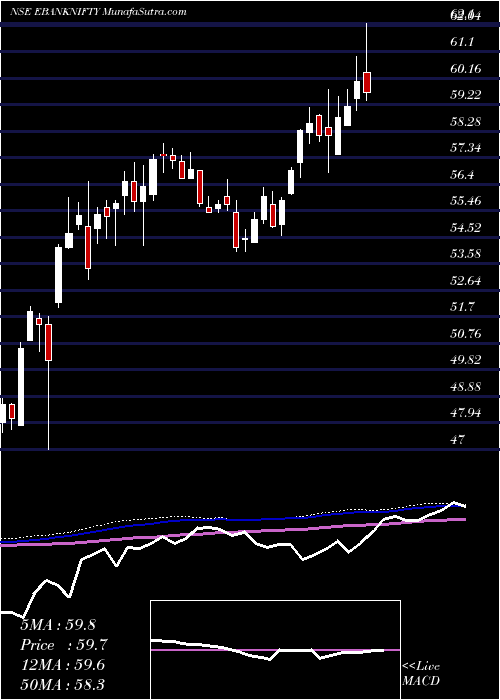Click the NSE EBANKNIFTY MunafaSutra.com title text
Image resolution: width=500 pixels, height=700 pixels.
(98, 12)
